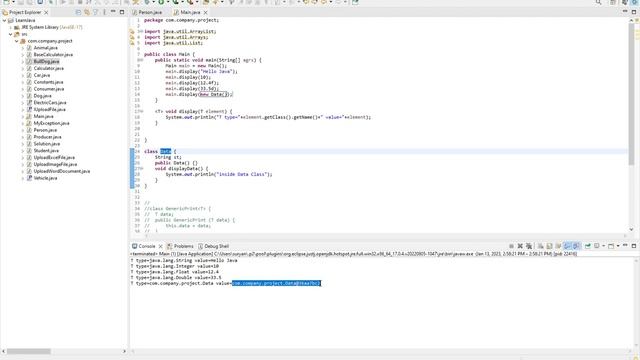
Task: Click Open Console icon
Action: [611, 246]
